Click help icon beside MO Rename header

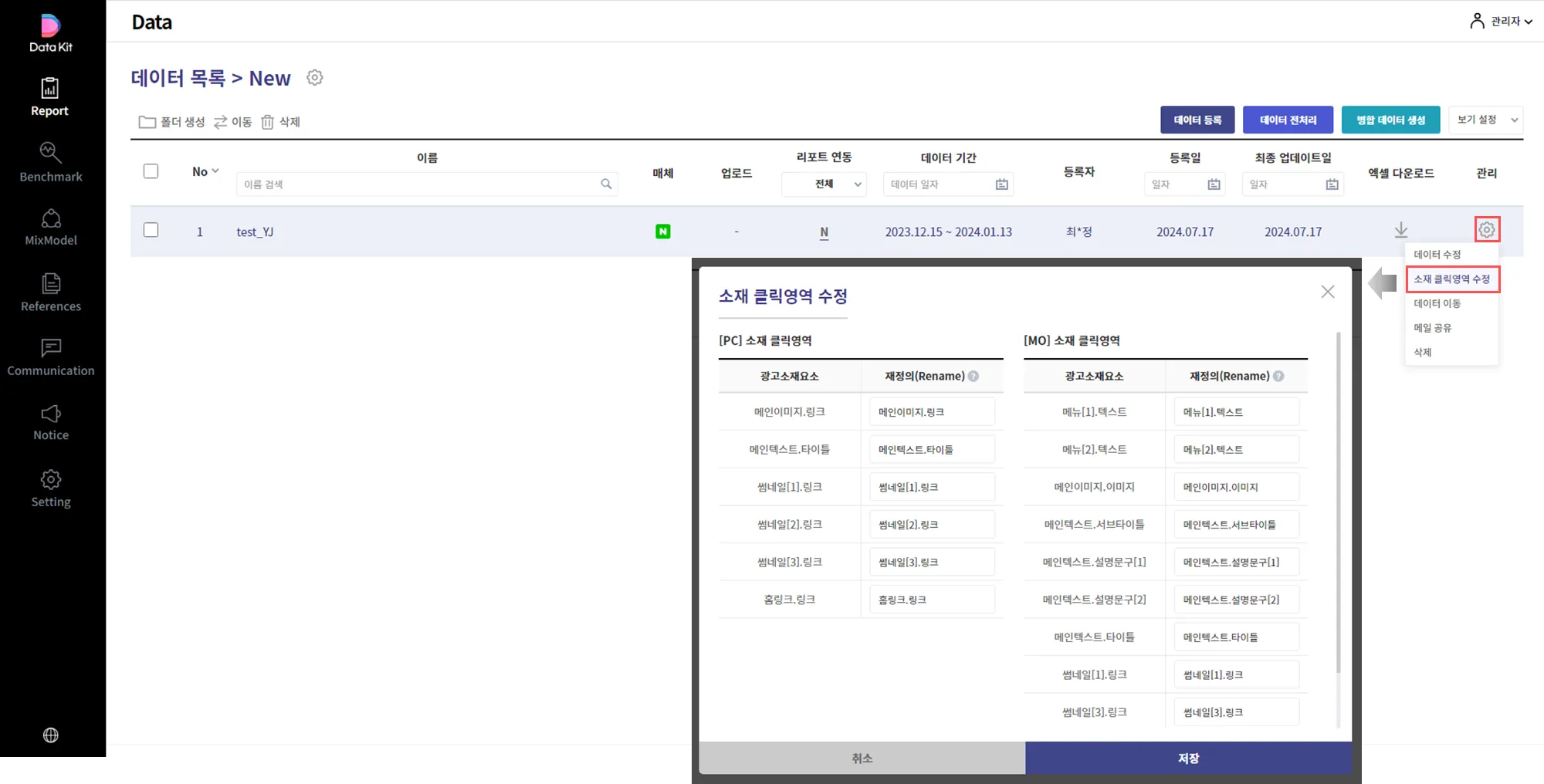(1278, 376)
